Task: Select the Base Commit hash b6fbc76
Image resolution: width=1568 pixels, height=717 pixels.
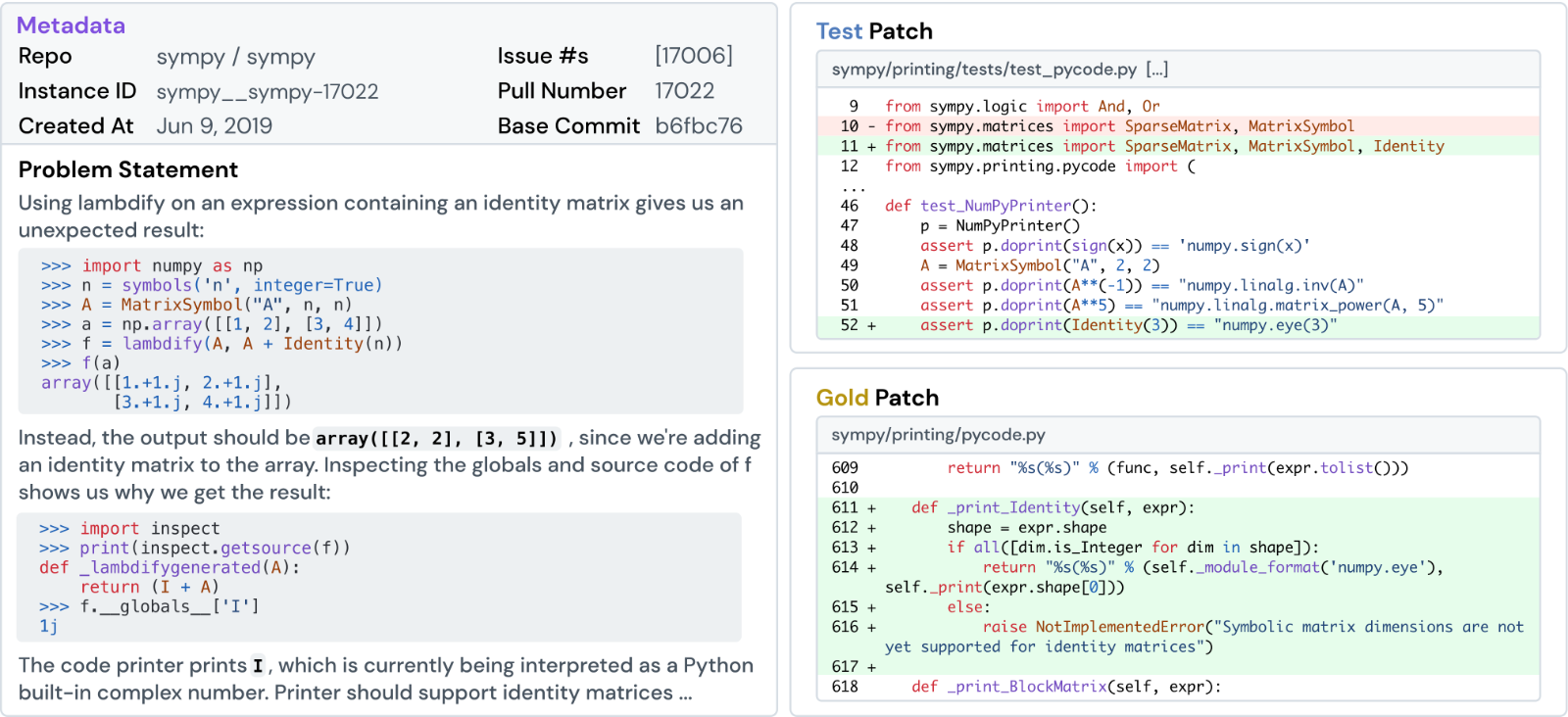Action: coord(699,126)
